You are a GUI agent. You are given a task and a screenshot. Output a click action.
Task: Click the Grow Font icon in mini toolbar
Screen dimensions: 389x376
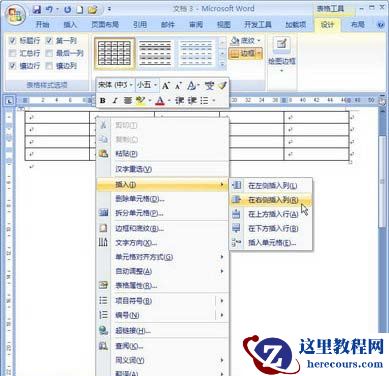(x=166, y=86)
